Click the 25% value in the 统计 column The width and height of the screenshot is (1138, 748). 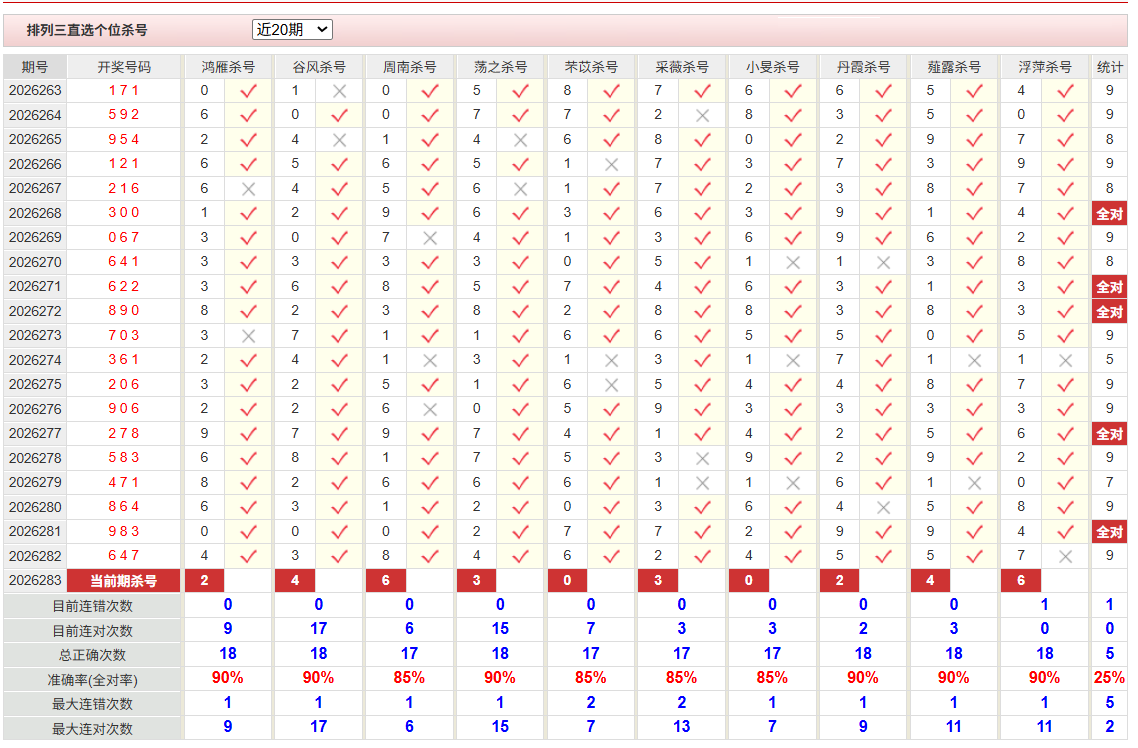tap(1109, 678)
